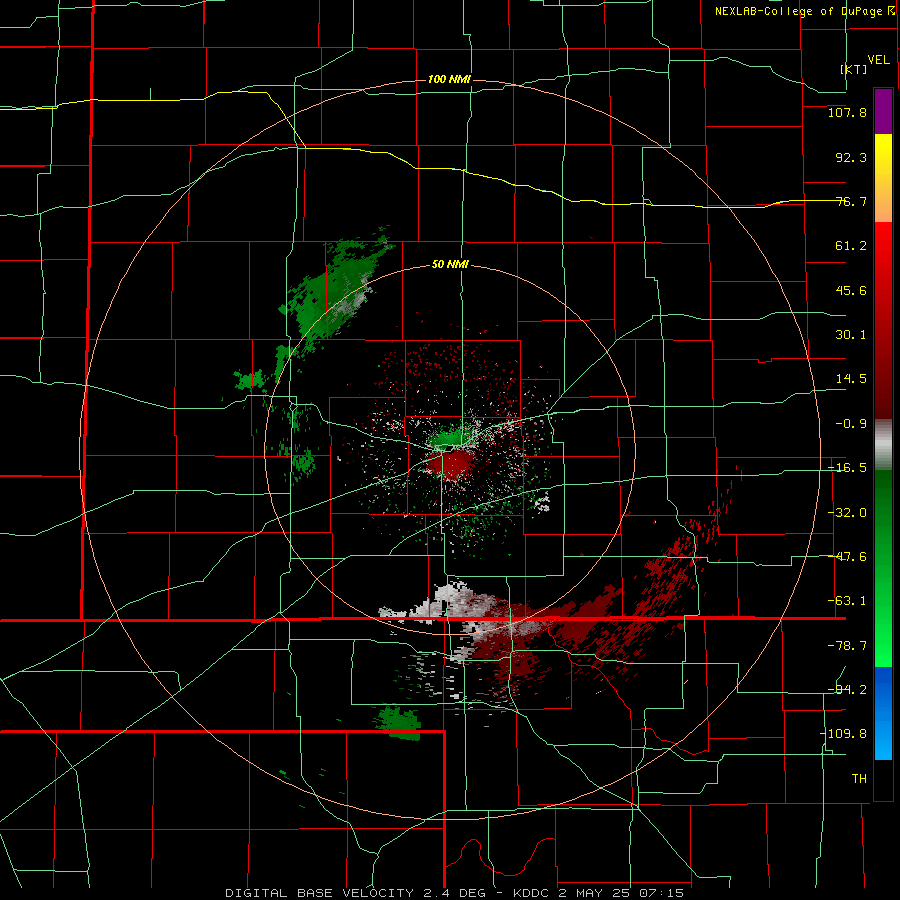The height and width of the screenshot is (900, 900).
Task: Click the 76.7 velocity scale value
Action: click(851, 201)
